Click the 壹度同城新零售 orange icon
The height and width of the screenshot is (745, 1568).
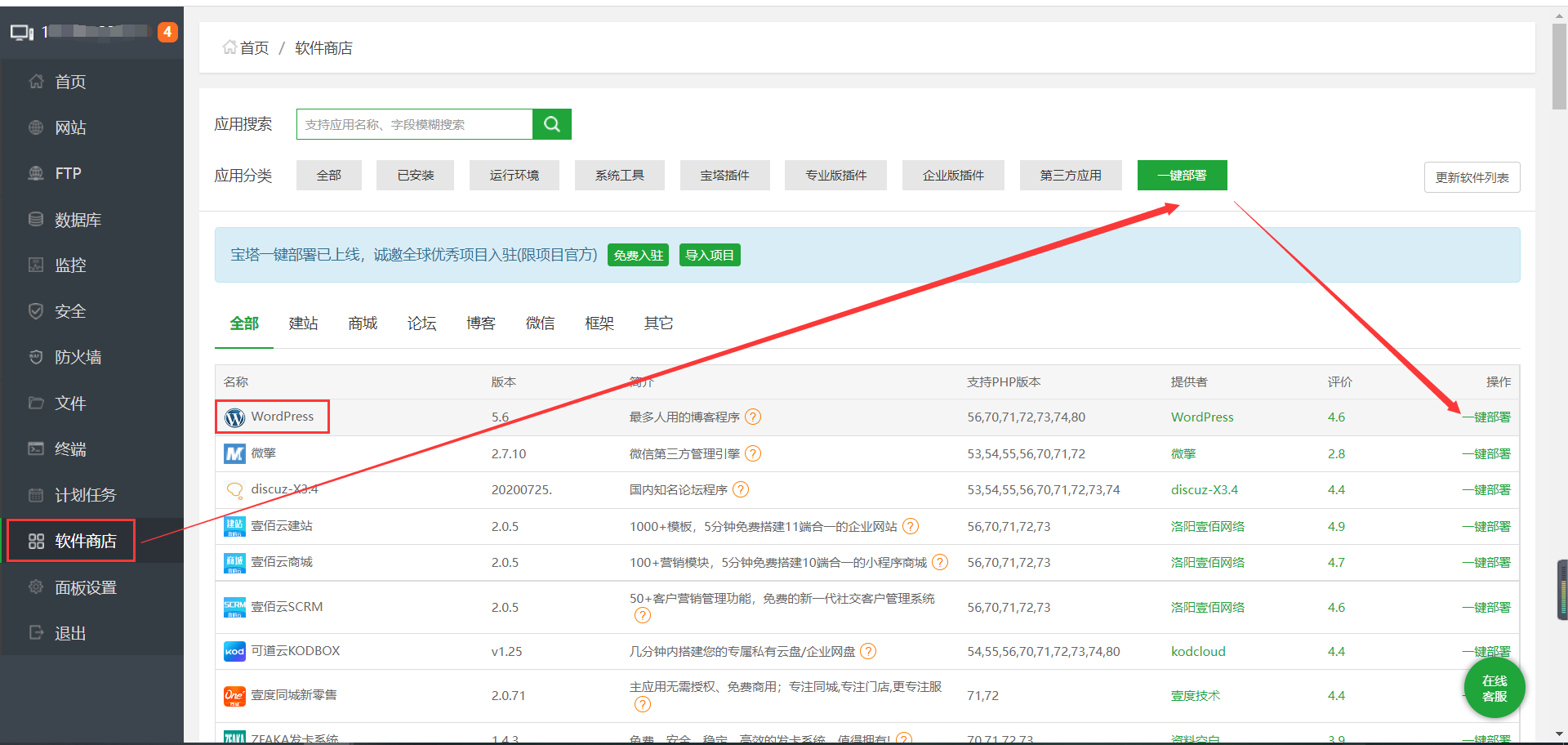point(235,695)
